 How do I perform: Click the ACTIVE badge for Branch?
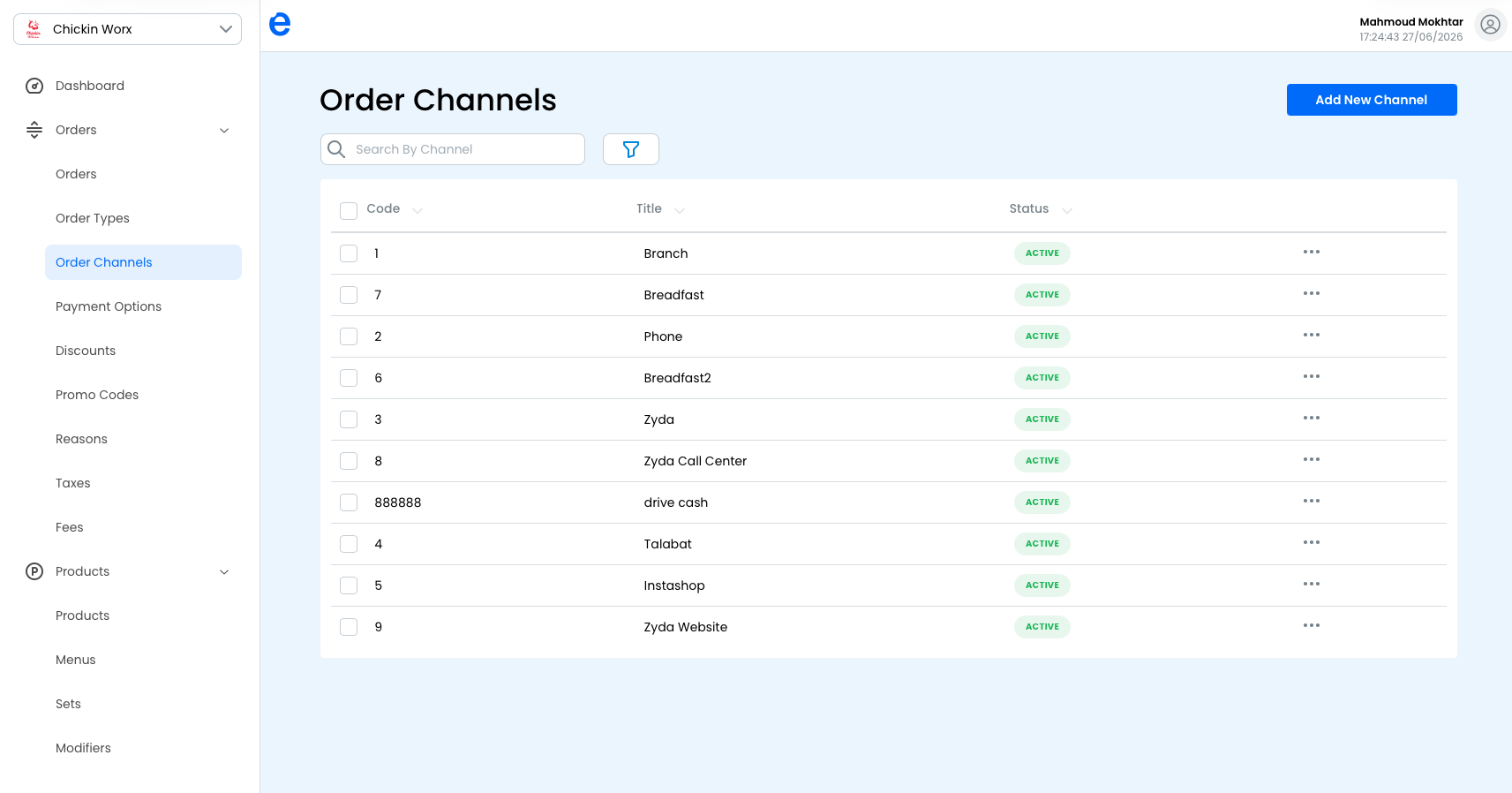1042,253
